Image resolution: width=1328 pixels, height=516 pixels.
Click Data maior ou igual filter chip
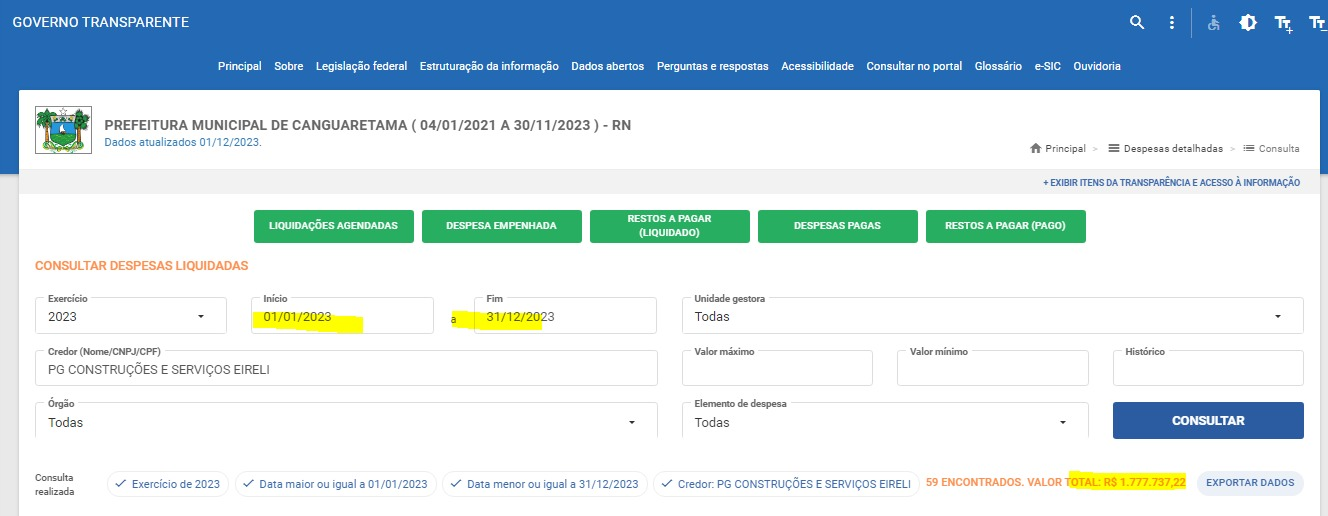click(x=335, y=484)
